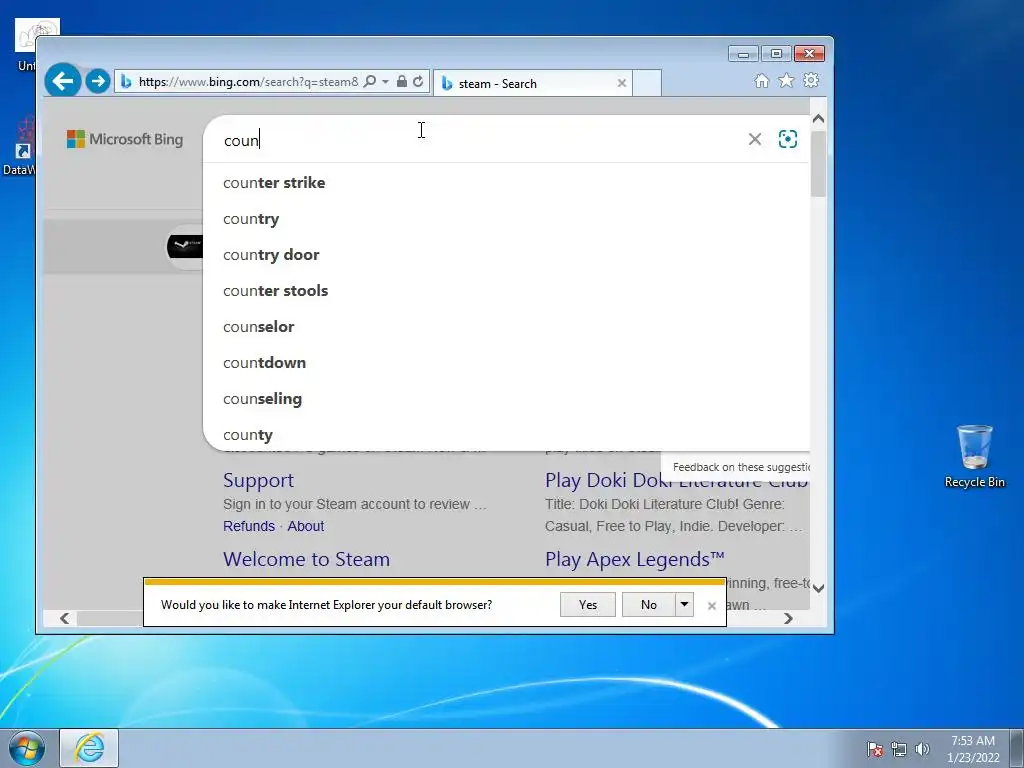
Task: Open 'Play Apex Legends' result link
Action: (635, 559)
